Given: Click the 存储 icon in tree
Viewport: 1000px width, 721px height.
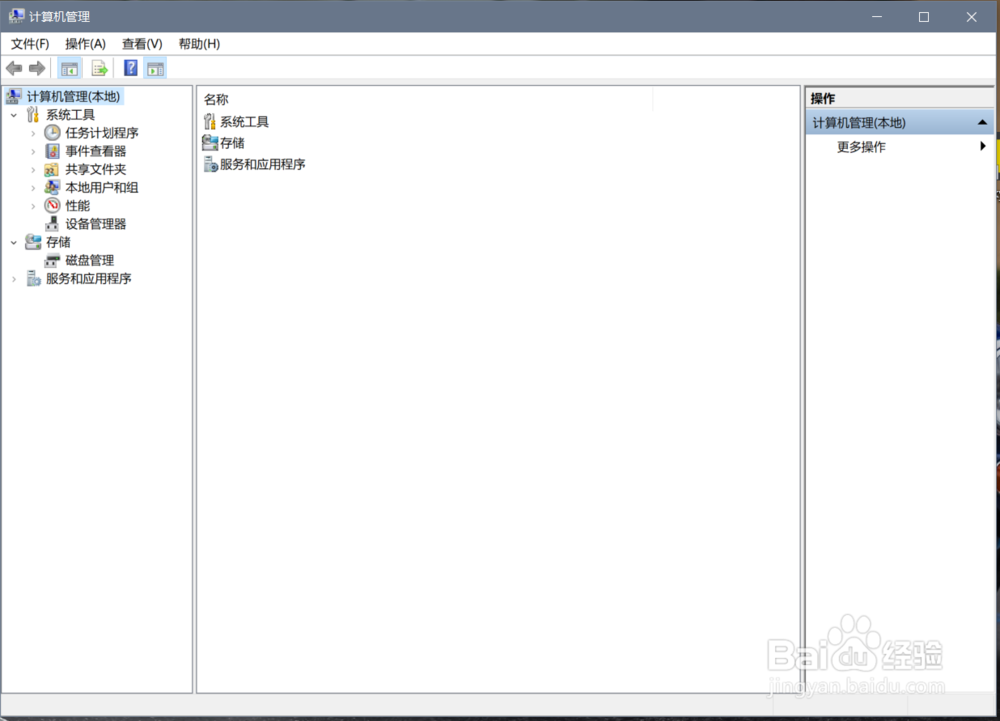Looking at the screenshot, I should [x=33, y=242].
